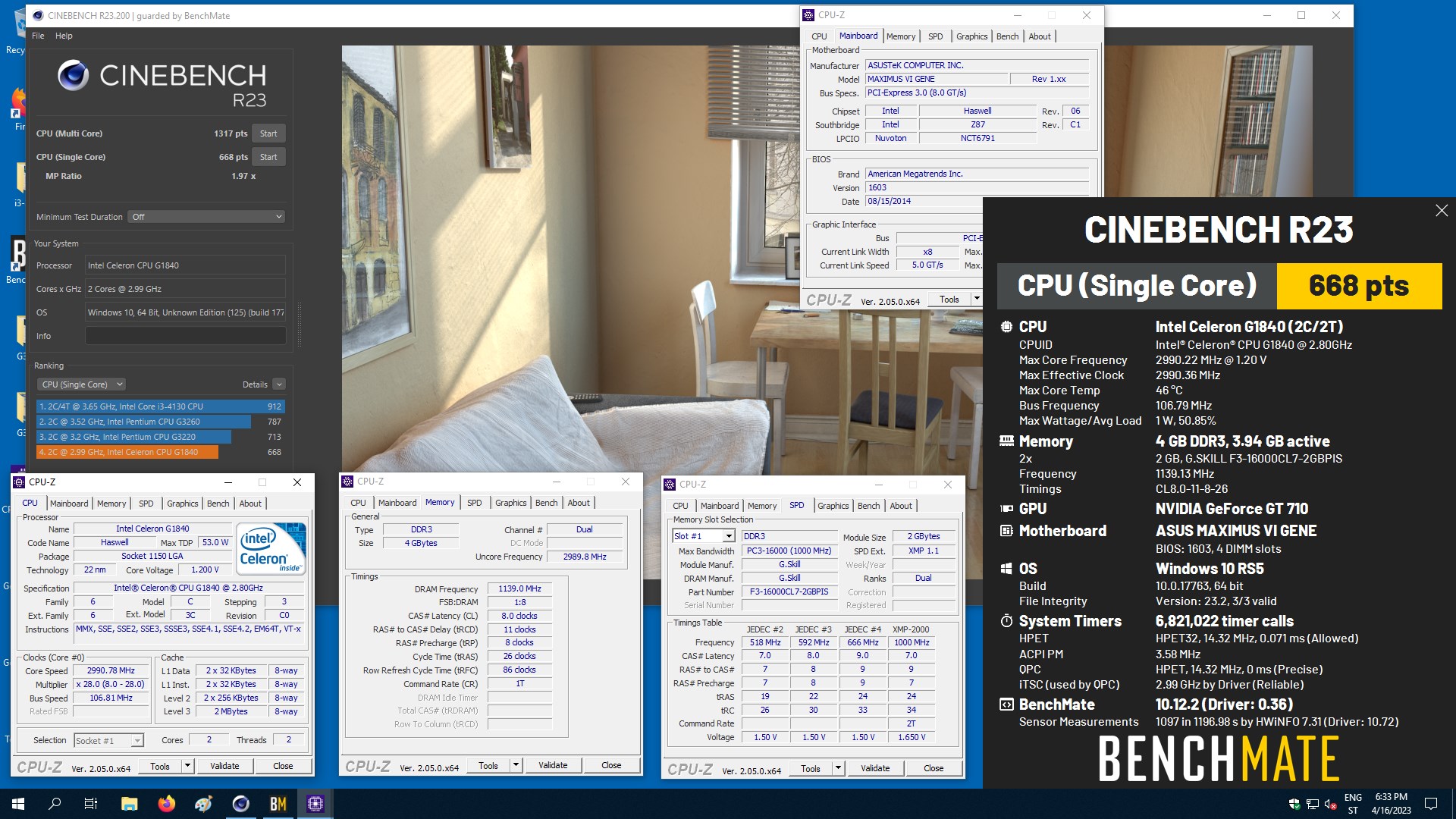Click the XMP-2000 timings column header
The image size is (1456, 819).
pos(911,629)
